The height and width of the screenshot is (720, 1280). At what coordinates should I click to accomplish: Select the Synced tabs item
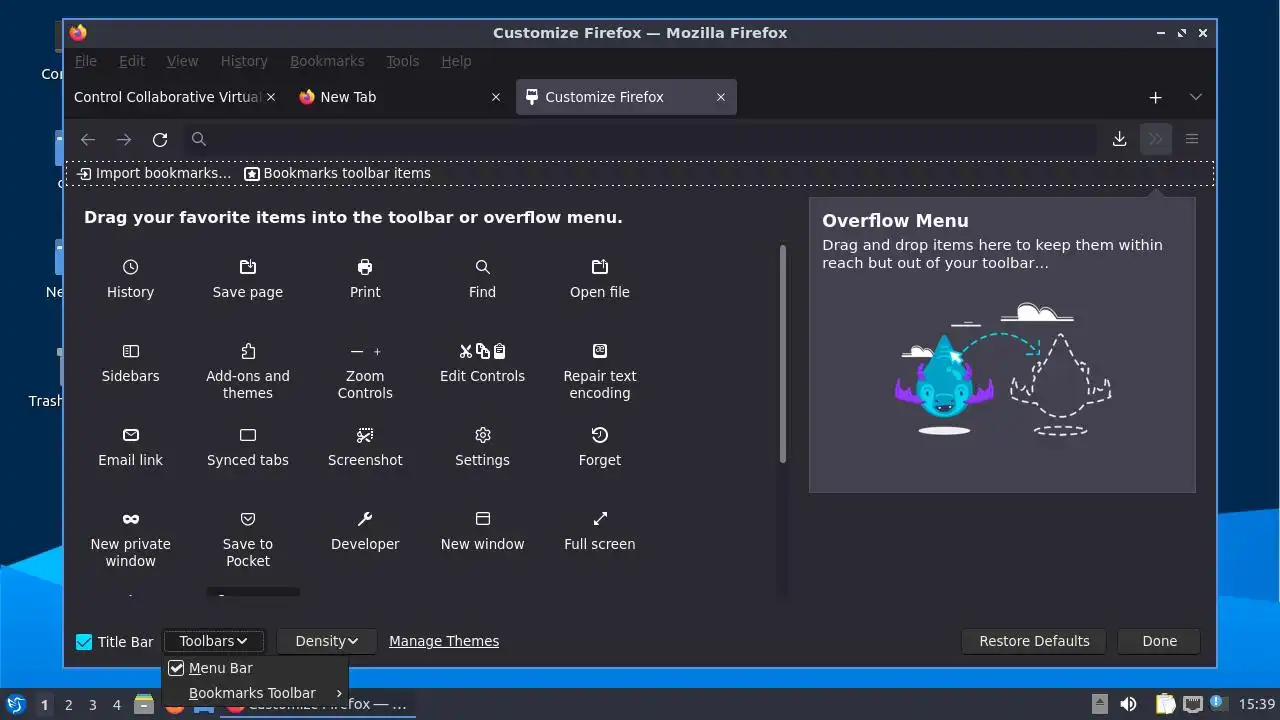pos(247,447)
